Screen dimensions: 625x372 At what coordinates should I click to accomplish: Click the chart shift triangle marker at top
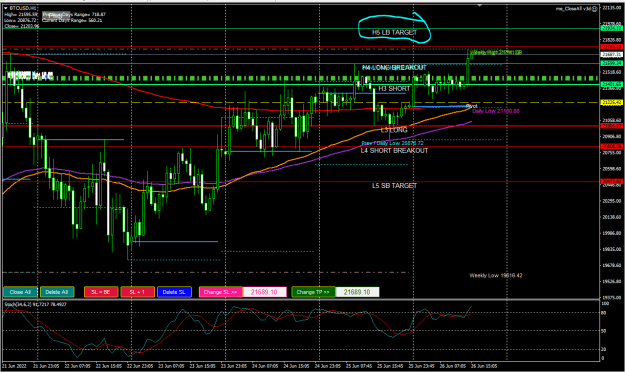(480, 6)
